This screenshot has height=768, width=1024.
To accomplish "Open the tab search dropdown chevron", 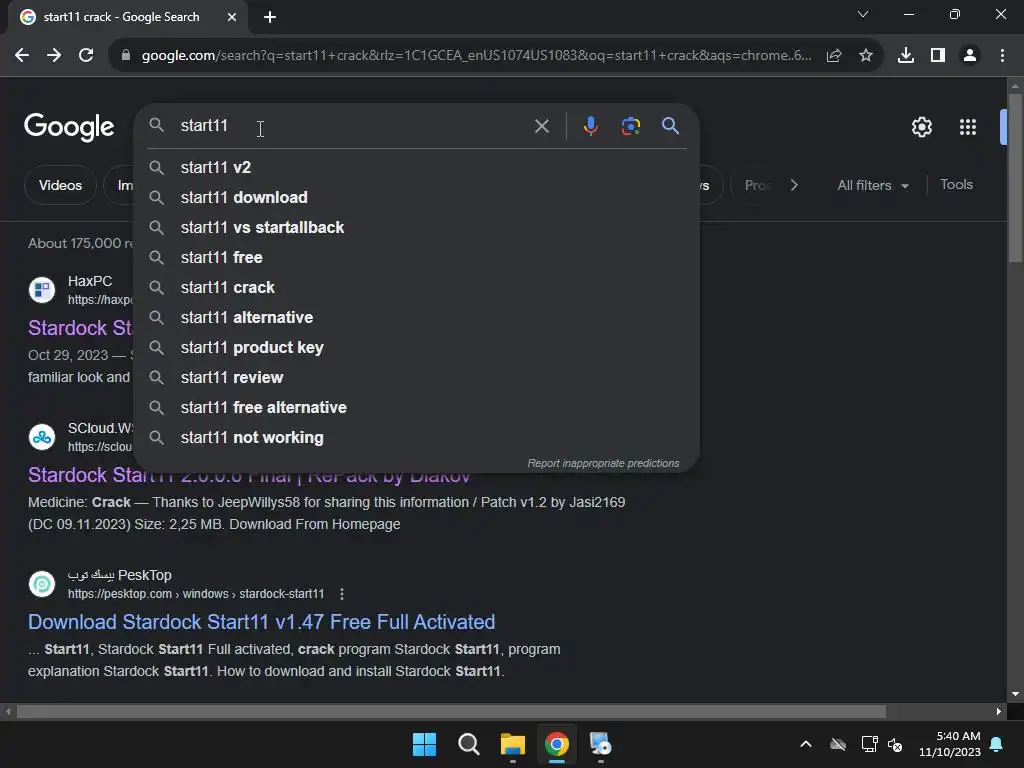I will 863,14.
